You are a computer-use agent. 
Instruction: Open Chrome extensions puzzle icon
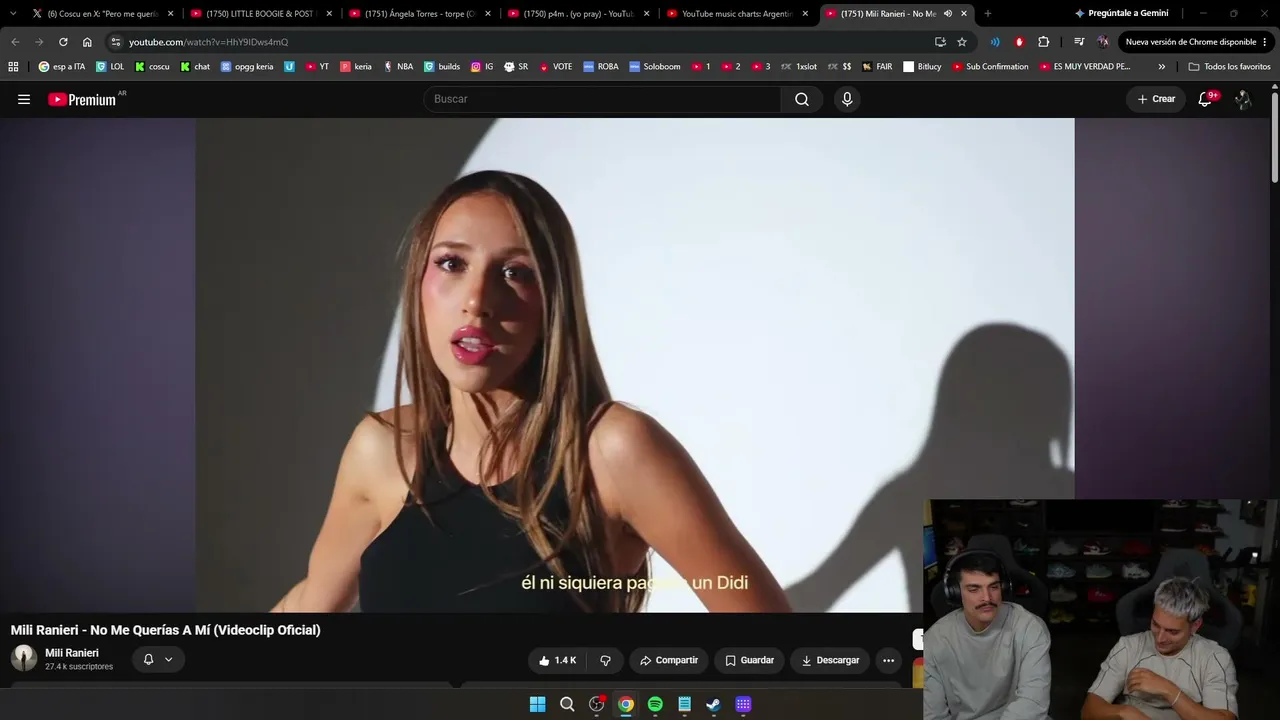pos(1044,42)
